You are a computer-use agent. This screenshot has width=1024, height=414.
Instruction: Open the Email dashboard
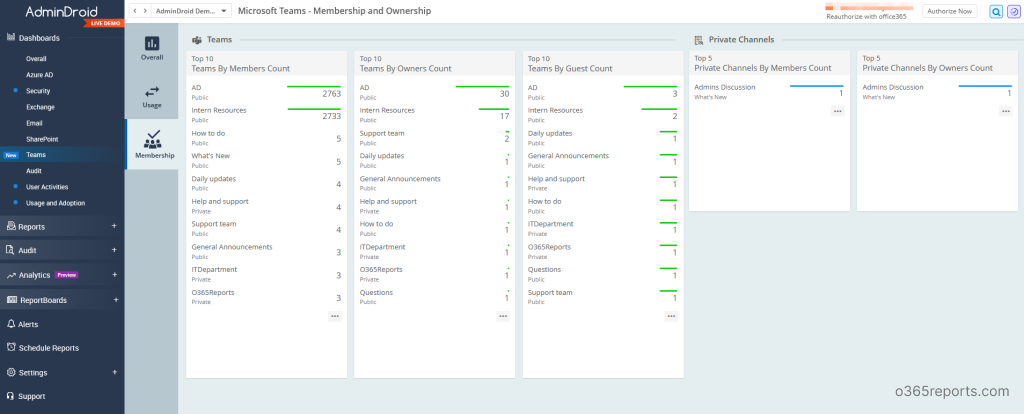(x=34, y=123)
